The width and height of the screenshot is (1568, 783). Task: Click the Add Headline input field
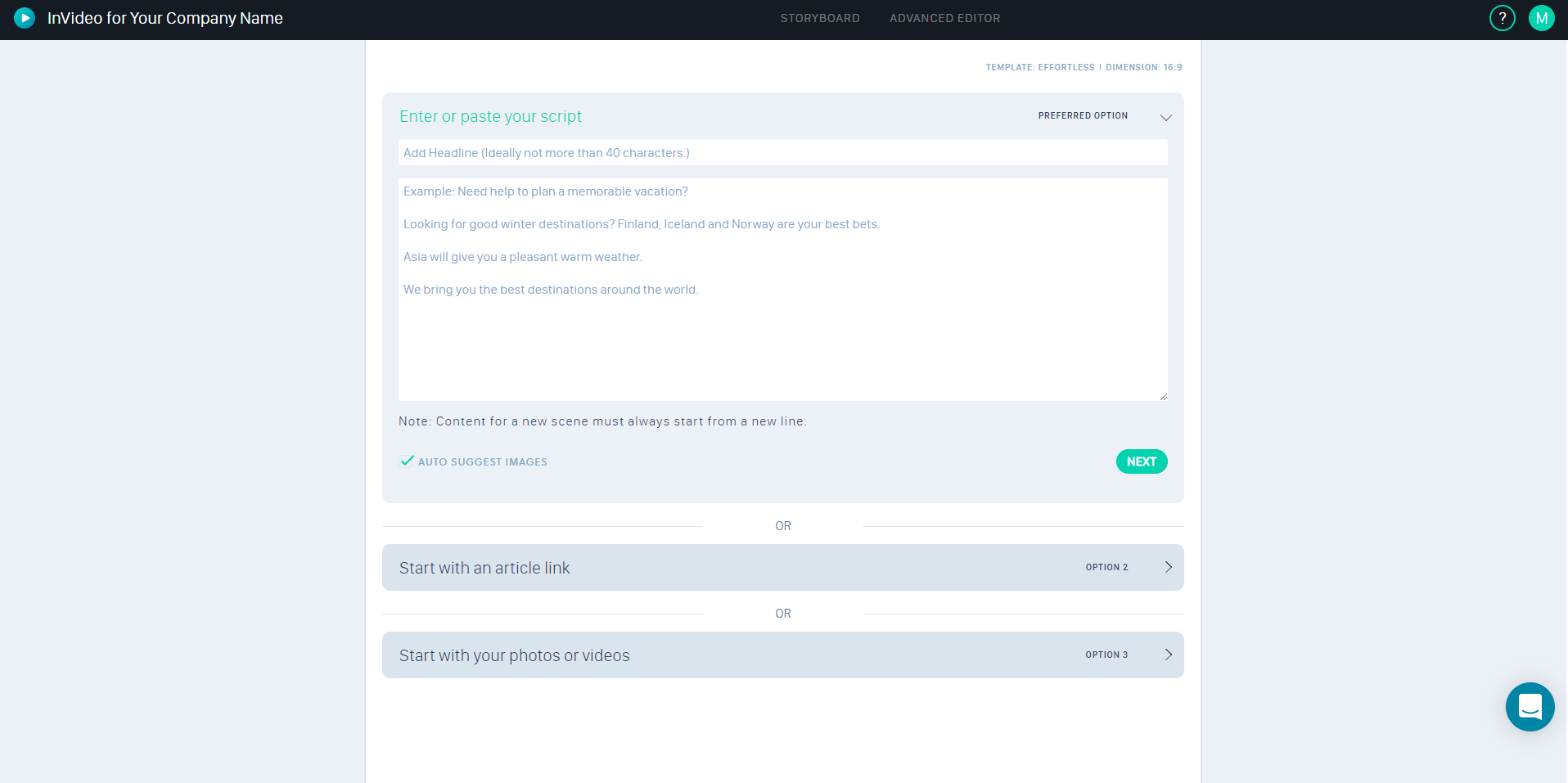782,153
